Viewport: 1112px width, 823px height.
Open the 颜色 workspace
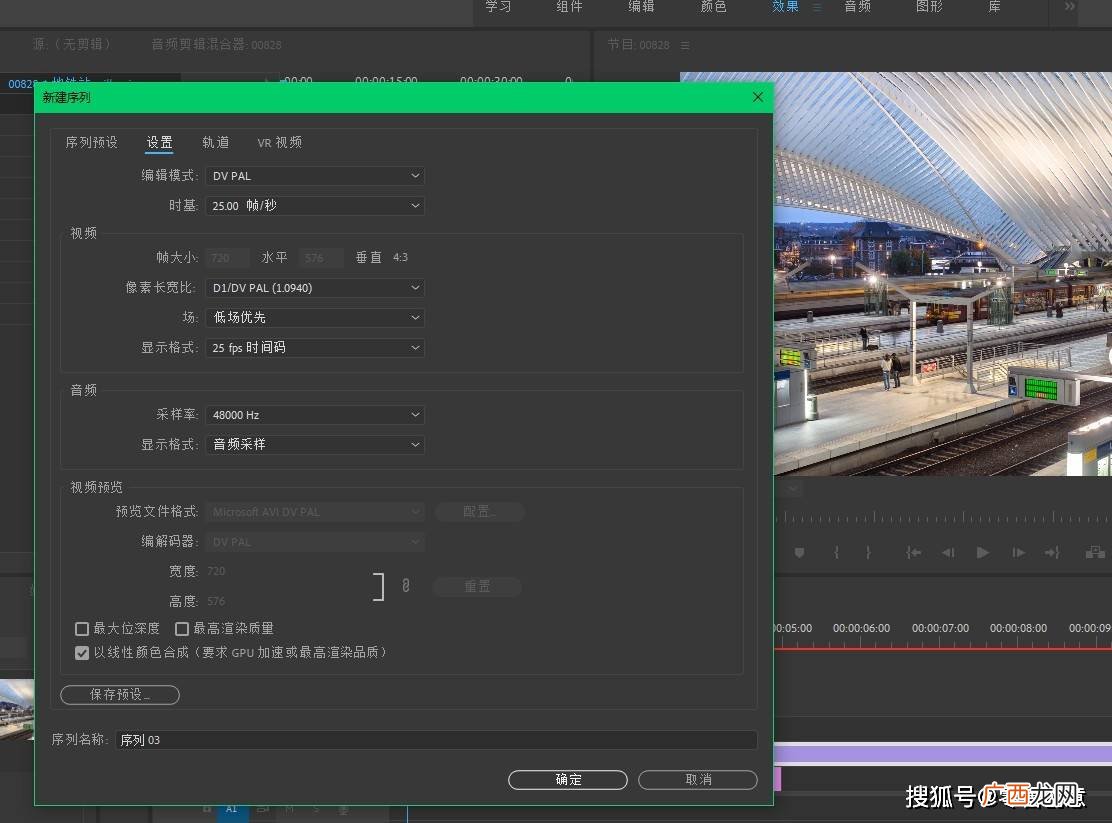click(x=713, y=6)
